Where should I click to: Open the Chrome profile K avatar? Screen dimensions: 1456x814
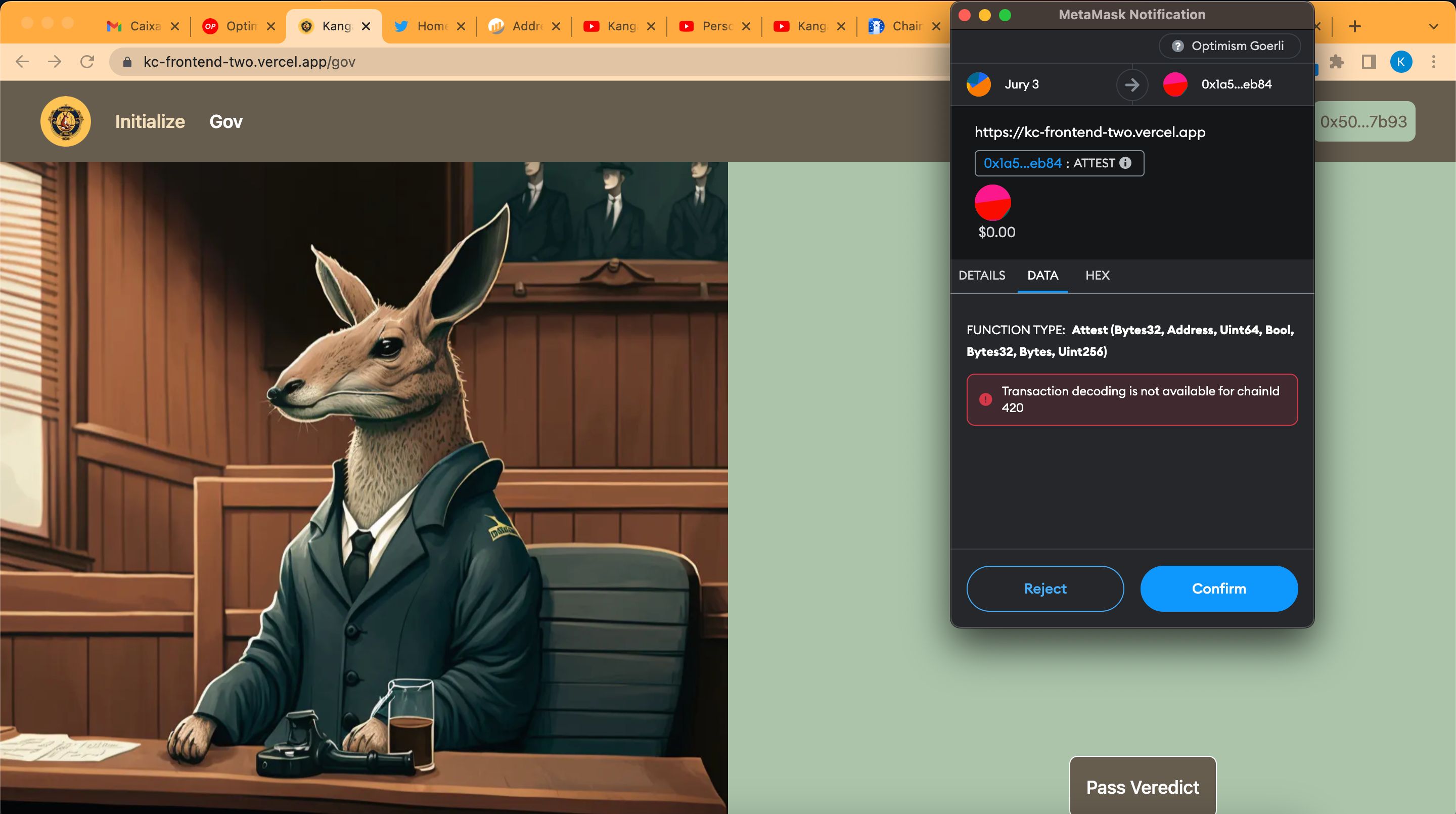click(x=1400, y=62)
